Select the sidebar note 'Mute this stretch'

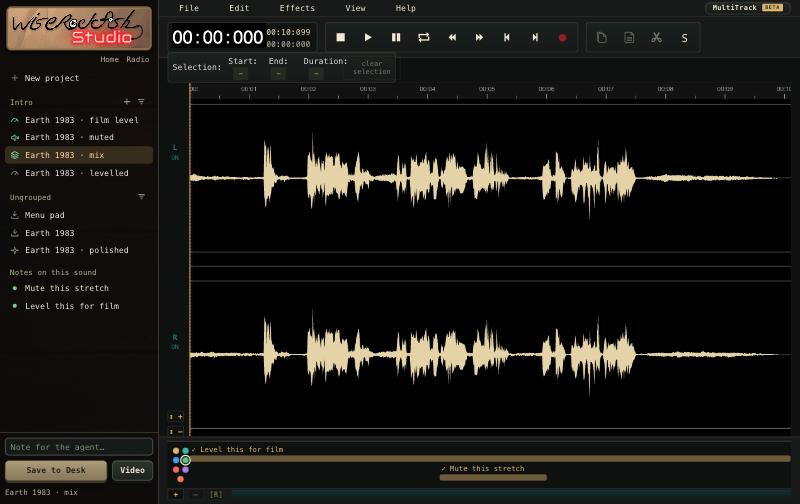pyautogui.click(x=79, y=288)
